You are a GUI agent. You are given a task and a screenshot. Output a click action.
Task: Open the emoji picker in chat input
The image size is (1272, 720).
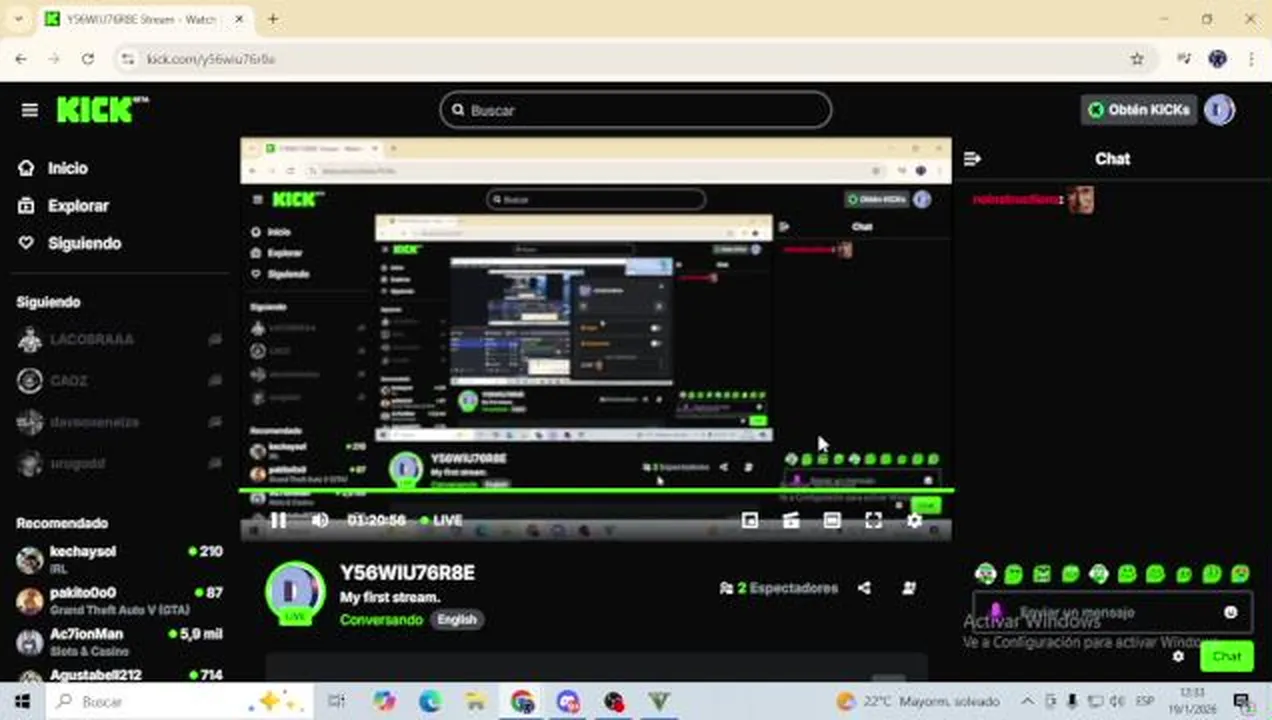tap(1231, 612)
